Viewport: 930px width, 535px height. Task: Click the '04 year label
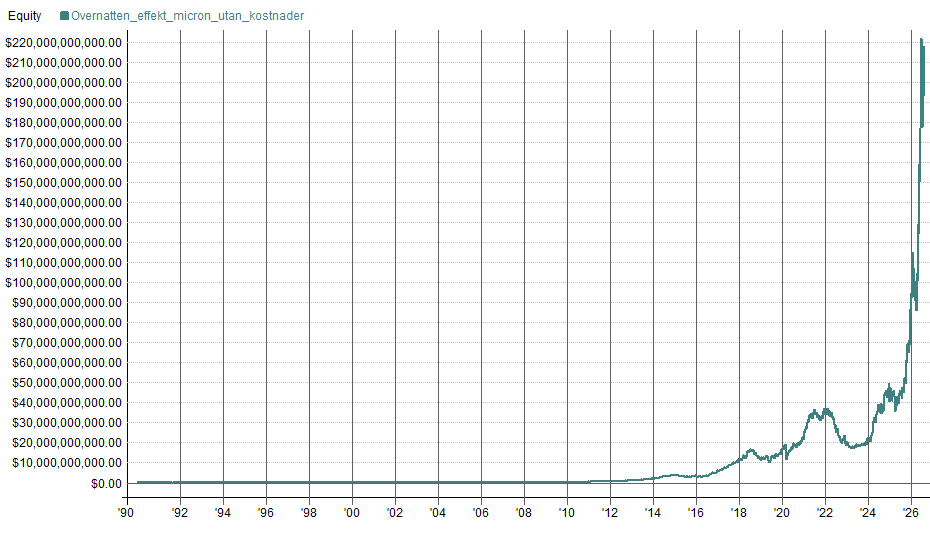438,512
